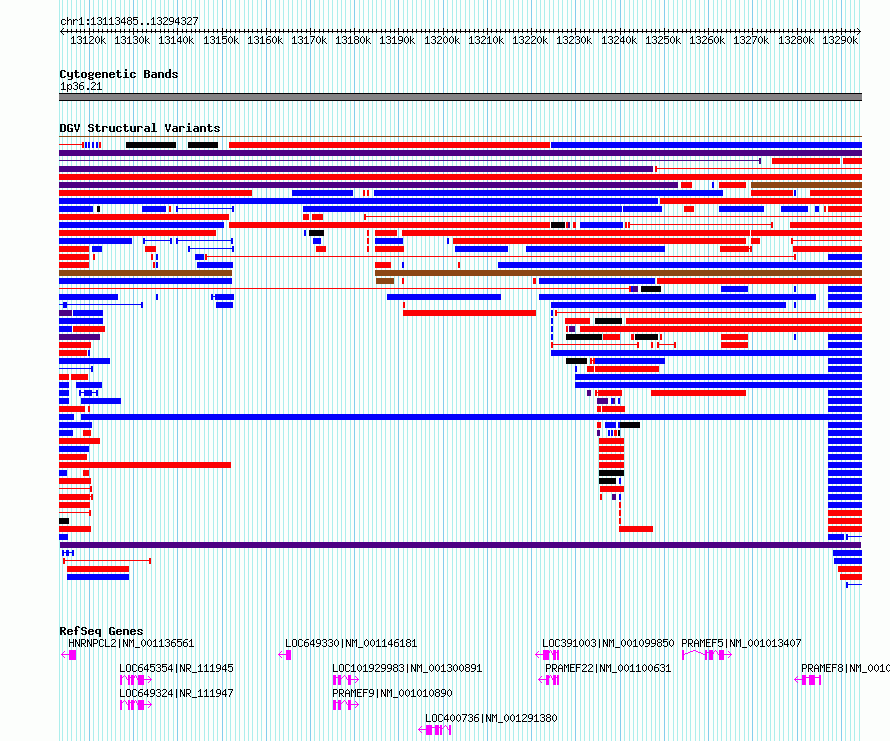Select the LOC391003 gene glyph

[x=548, y=655]
